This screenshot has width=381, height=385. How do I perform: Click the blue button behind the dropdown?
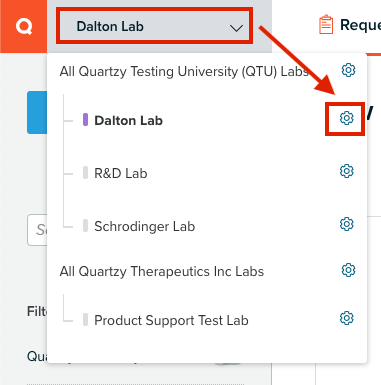(37, 112)
